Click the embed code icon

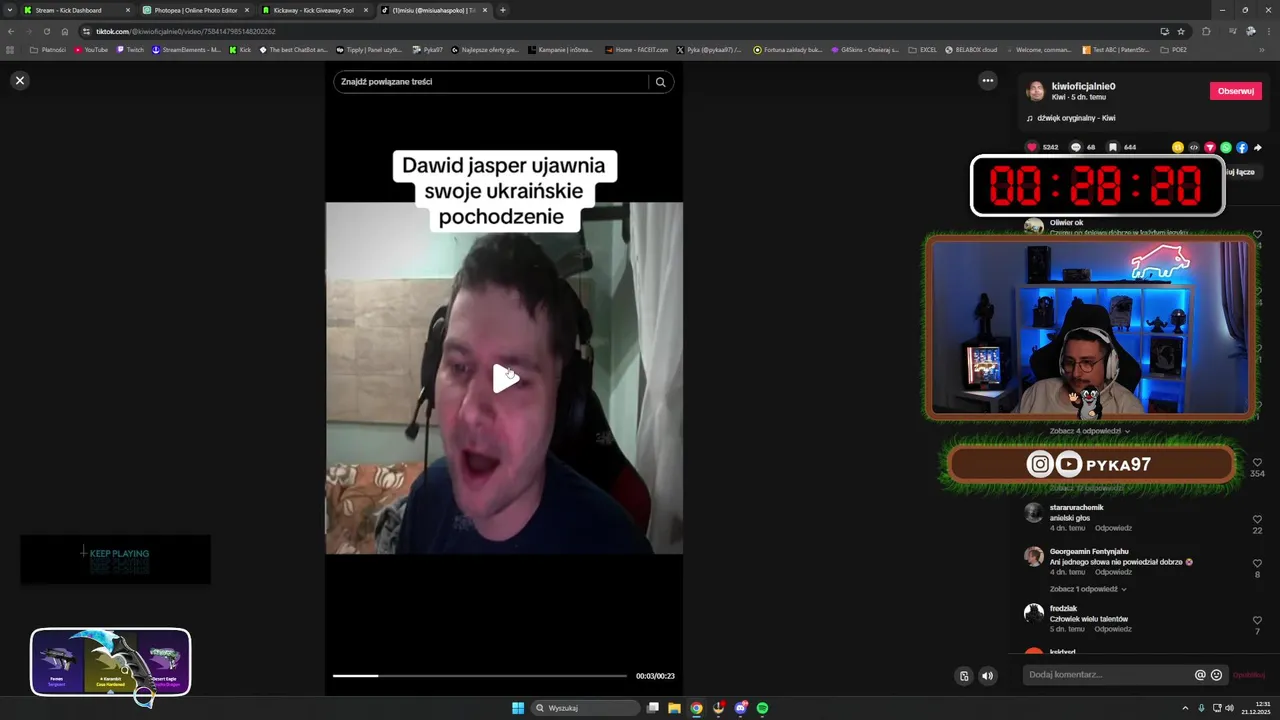[1194, 147]
